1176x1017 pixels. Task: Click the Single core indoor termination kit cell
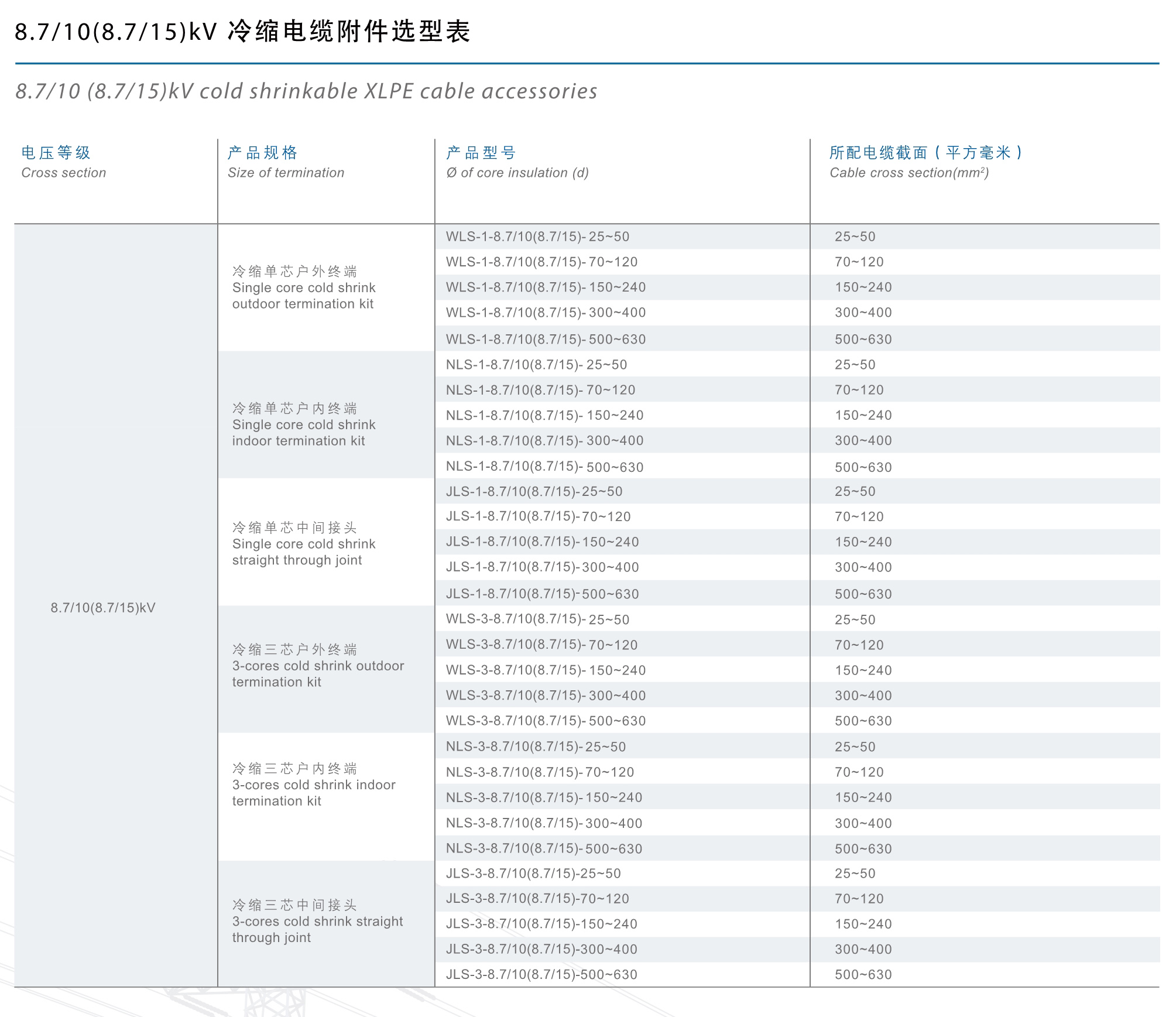(303, 424)
